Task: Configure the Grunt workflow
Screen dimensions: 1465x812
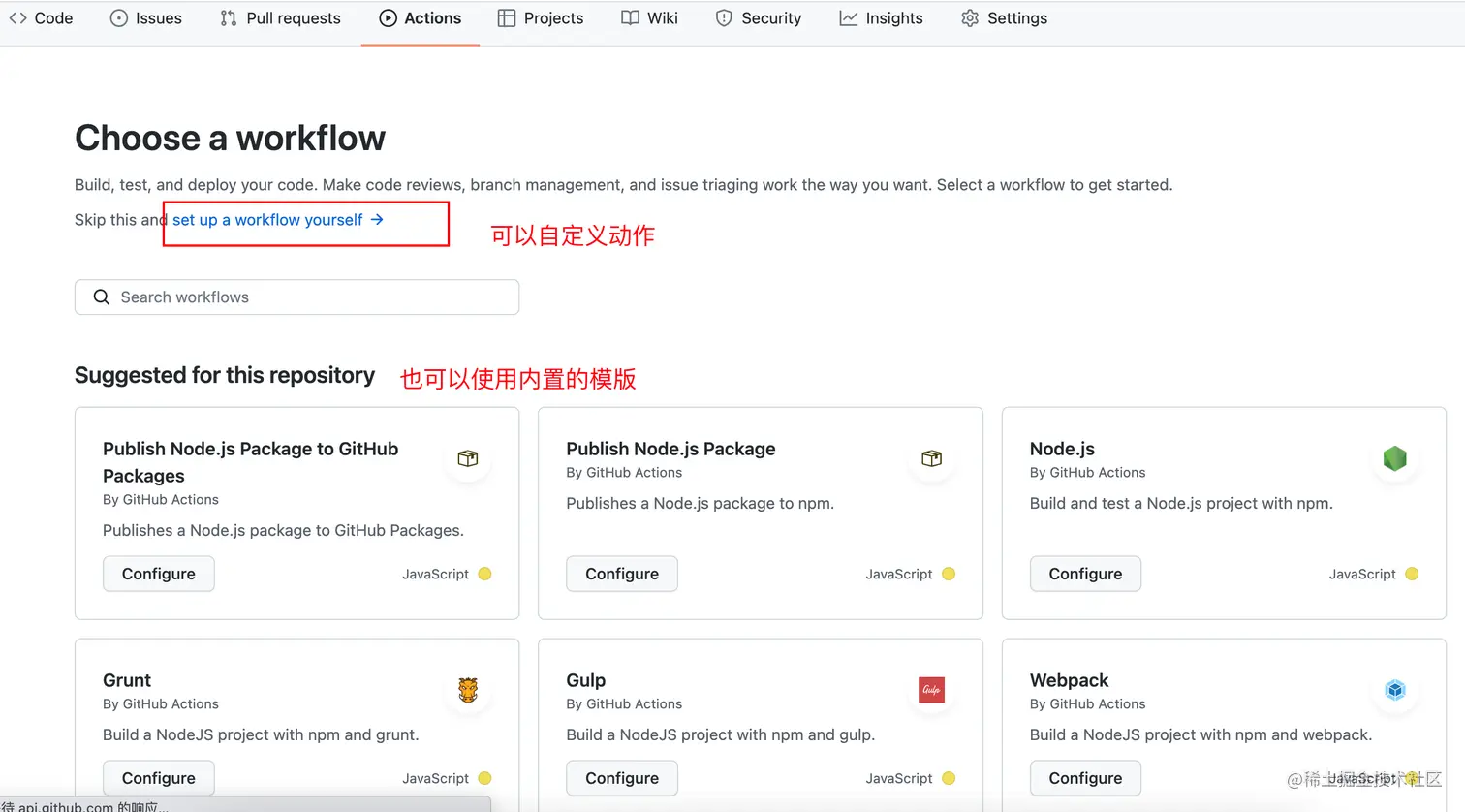Action: [x=159, y=778]
